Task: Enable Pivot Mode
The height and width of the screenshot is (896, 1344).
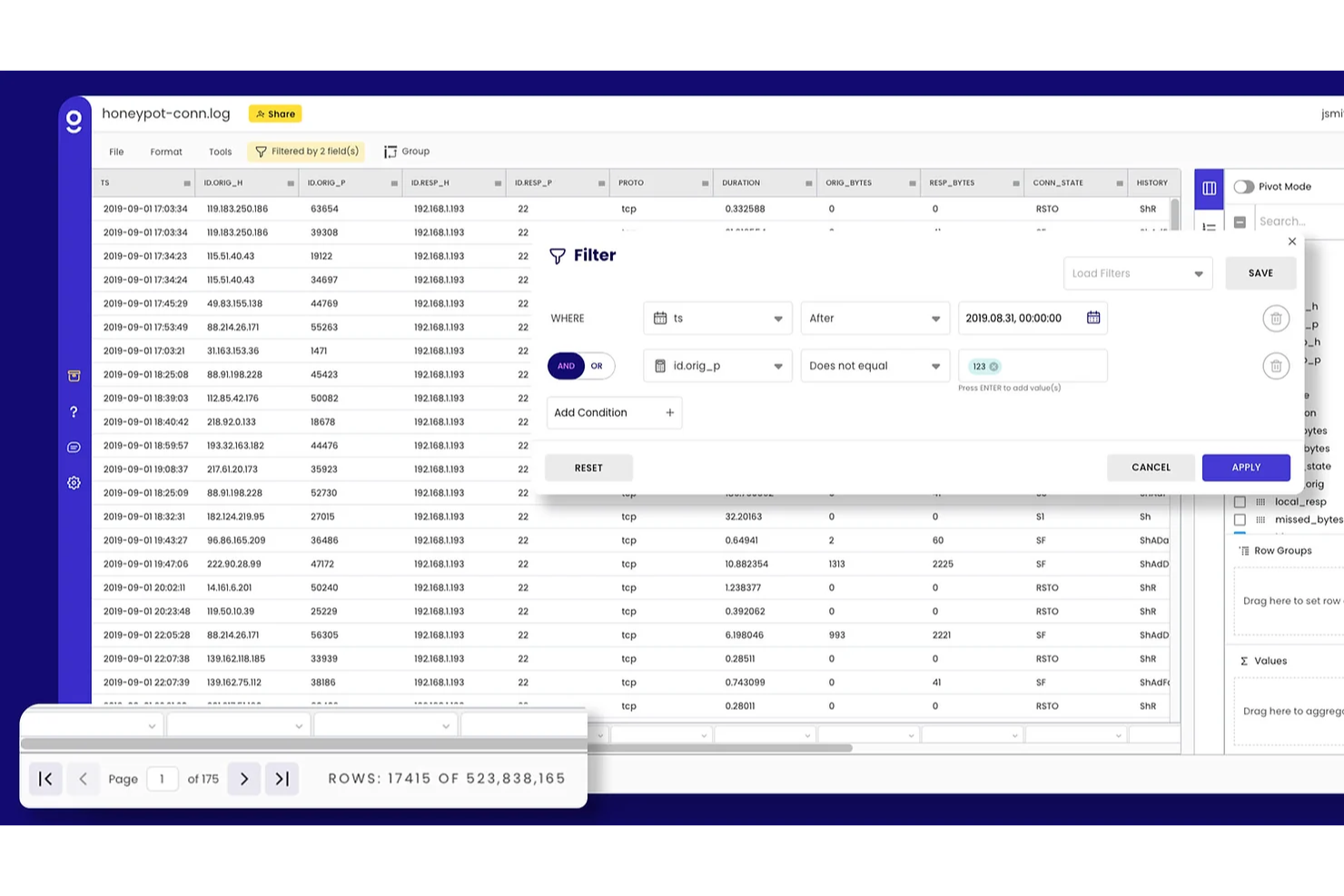Action: pos(1243,186)
